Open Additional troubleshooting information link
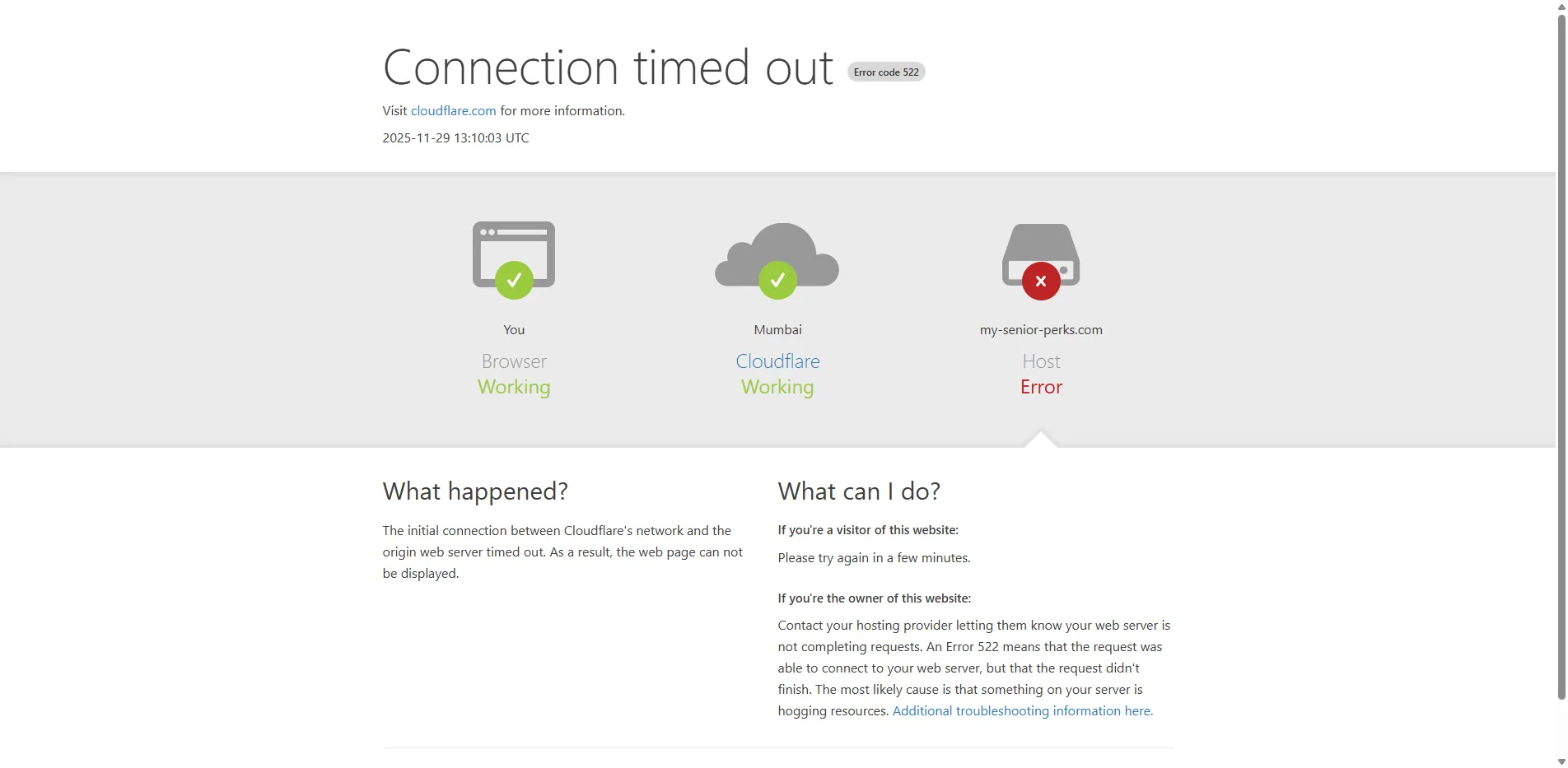The width and height of the screenshot is (1568, 768). coord(1022,711)
